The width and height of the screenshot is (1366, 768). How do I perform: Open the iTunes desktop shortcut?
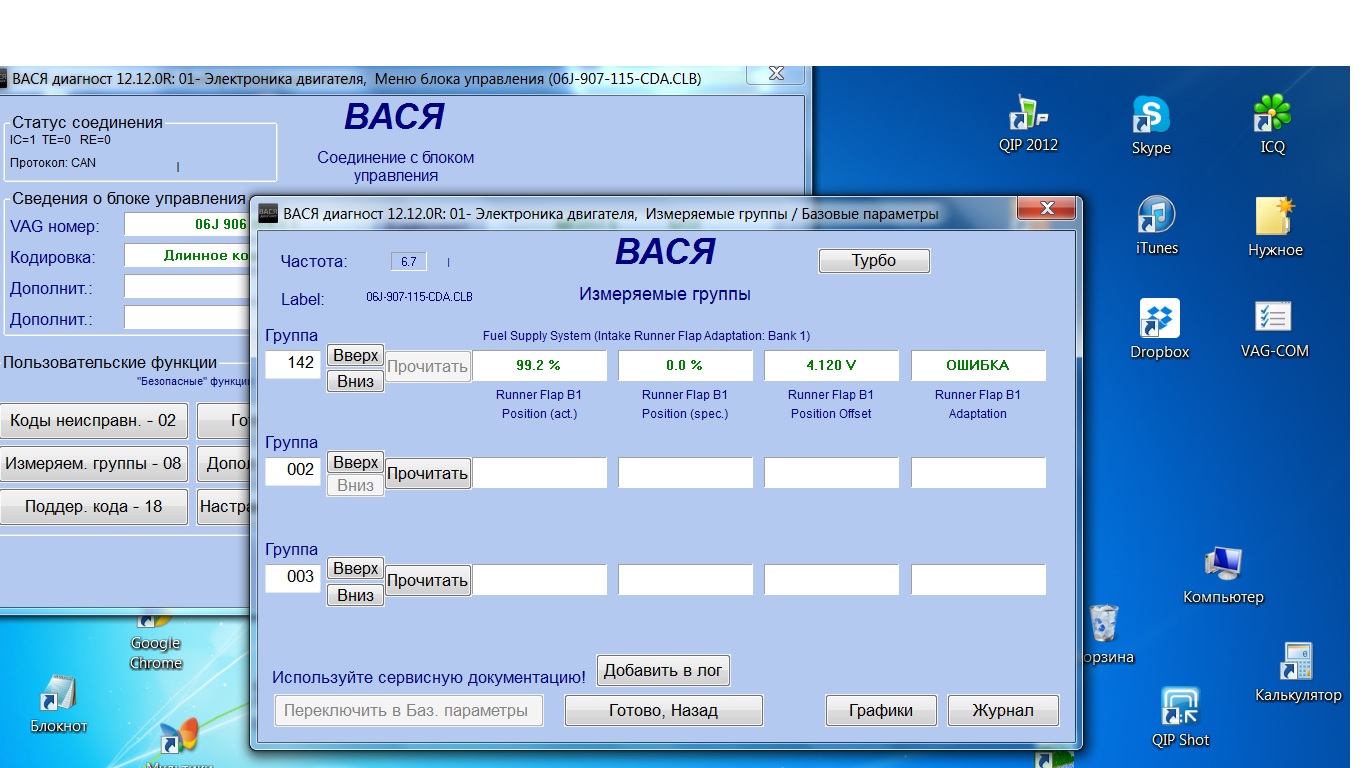point(1156,216)
